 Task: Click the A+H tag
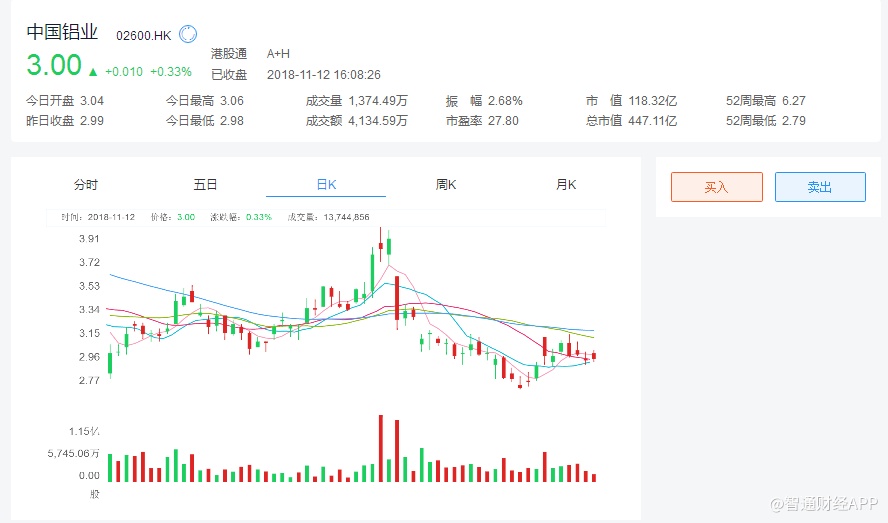click(278, 53)
